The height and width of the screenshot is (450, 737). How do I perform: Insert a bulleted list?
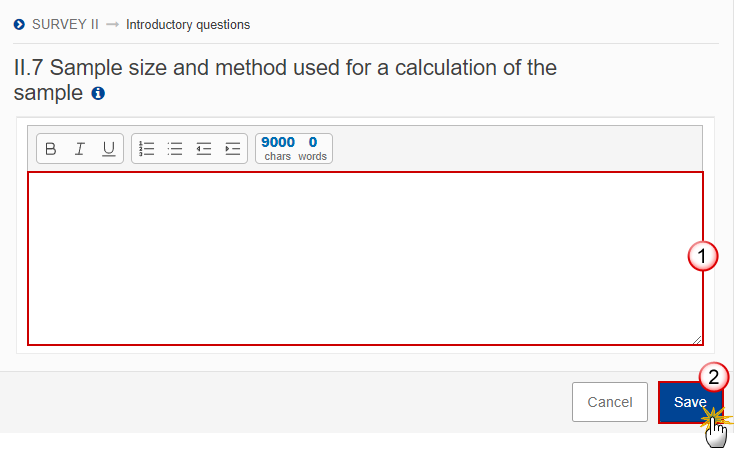[x=175, y=149]
